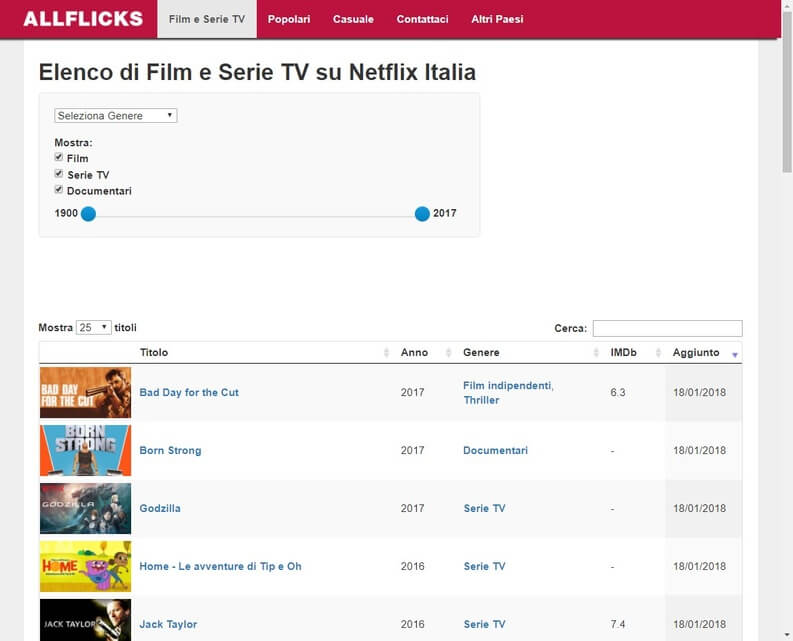
Task: Open the Bad Day for the Cut link
Action: click(189, 393)
